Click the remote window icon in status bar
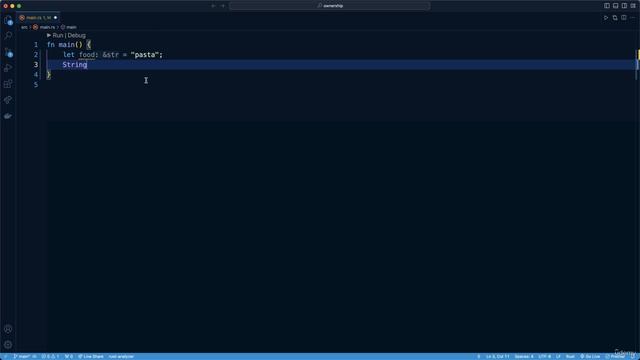Viewport: 640px width, 360px height. (5, 357)
